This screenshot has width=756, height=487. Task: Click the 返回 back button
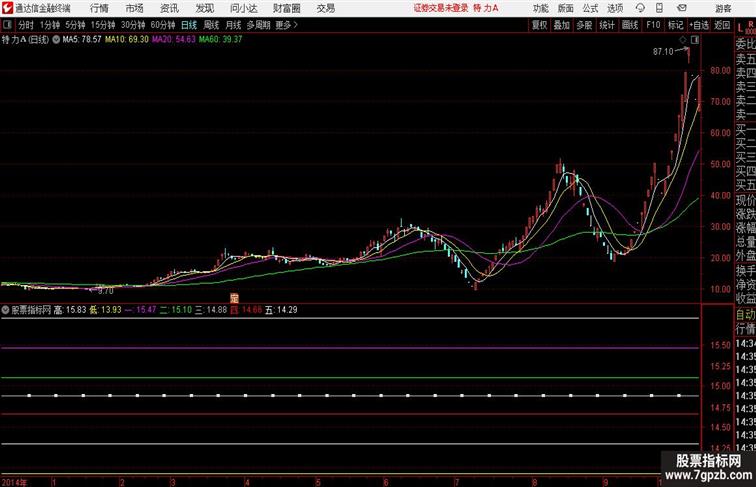pyautogui.click(x=722, y=25)
